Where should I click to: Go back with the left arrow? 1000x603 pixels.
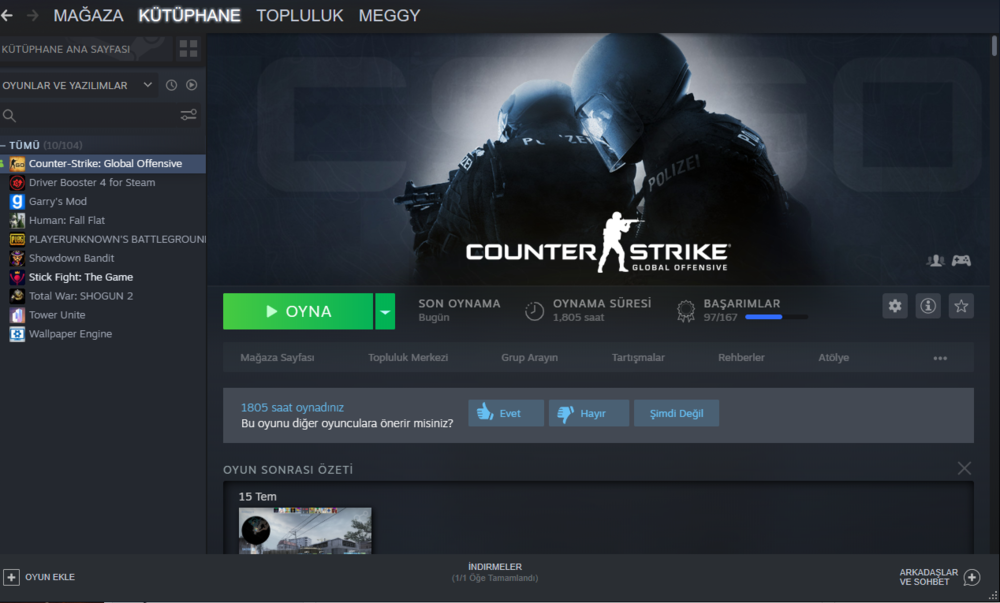point(6,15)
